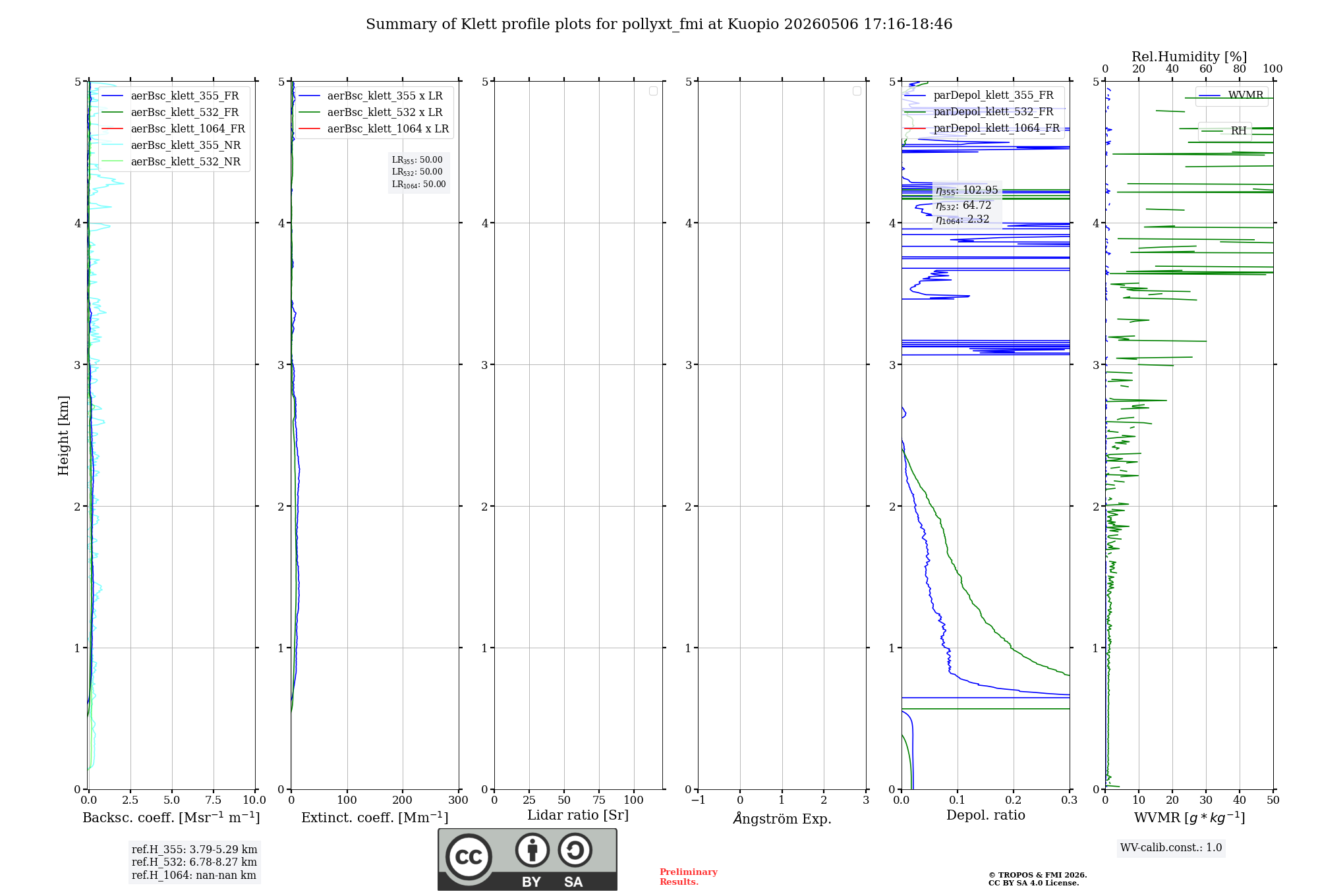The image size is (1318, 896).
Task: Click the 50 tick on WVMR axis
Action: [1273, 800]
